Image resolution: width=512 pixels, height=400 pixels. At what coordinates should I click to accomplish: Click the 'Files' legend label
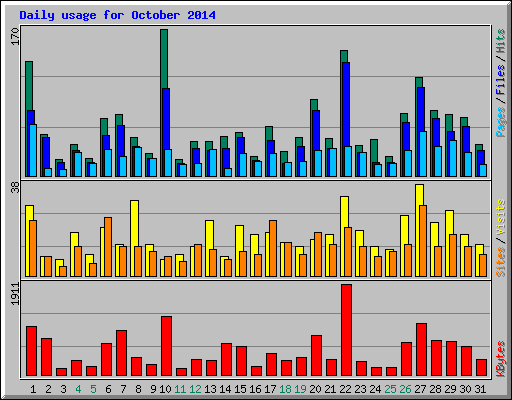[501, 79]
